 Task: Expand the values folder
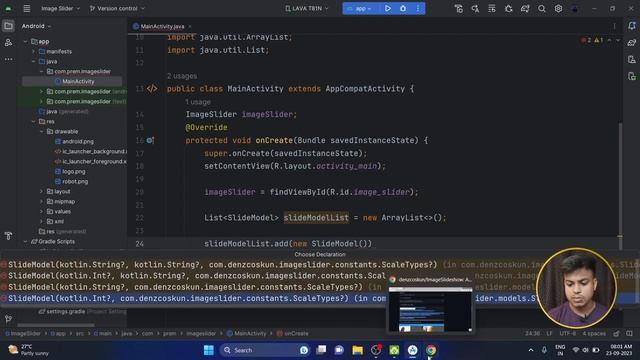click(41, 211)
